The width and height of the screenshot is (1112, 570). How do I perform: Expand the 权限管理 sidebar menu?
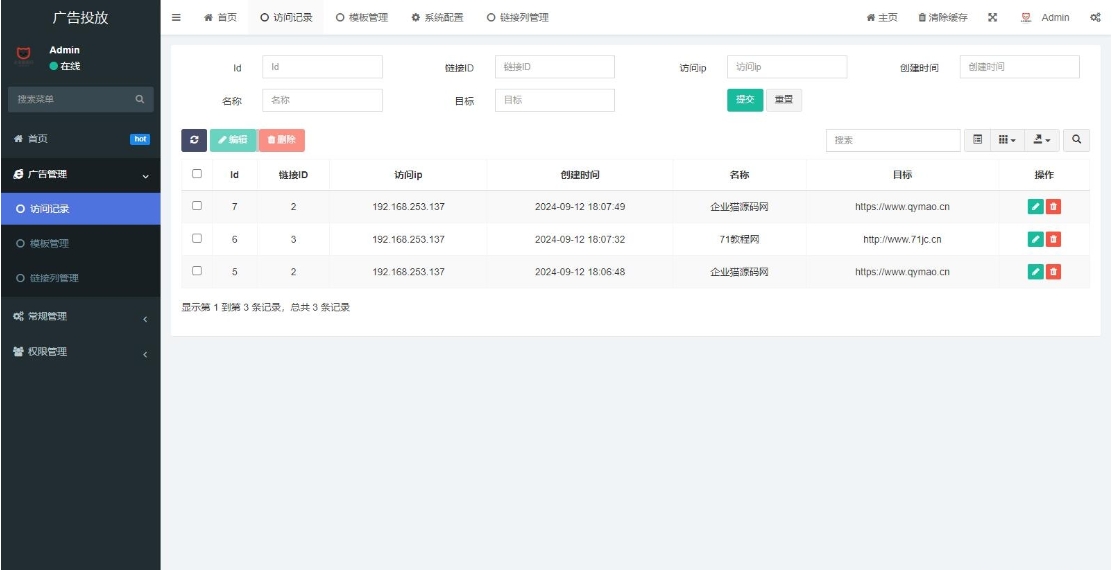[80, 352]
